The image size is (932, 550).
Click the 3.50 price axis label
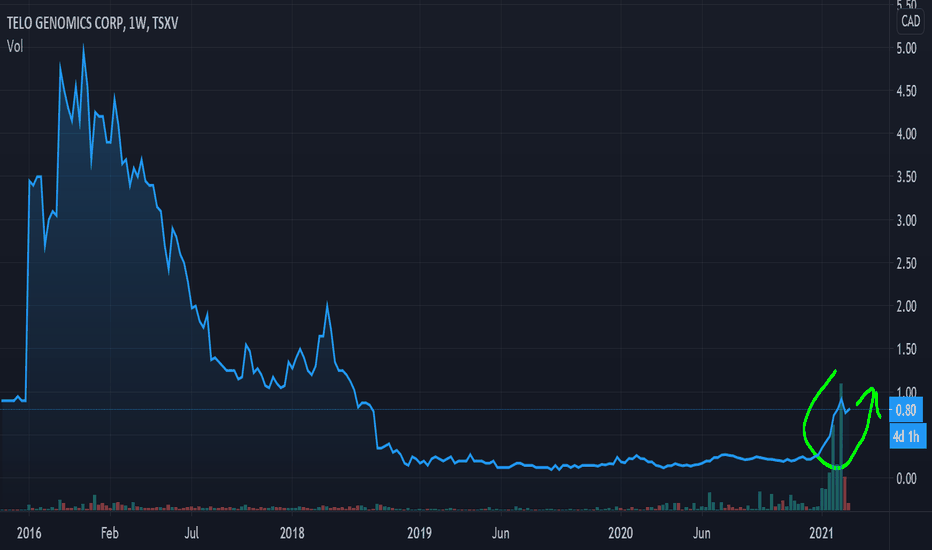906,177
